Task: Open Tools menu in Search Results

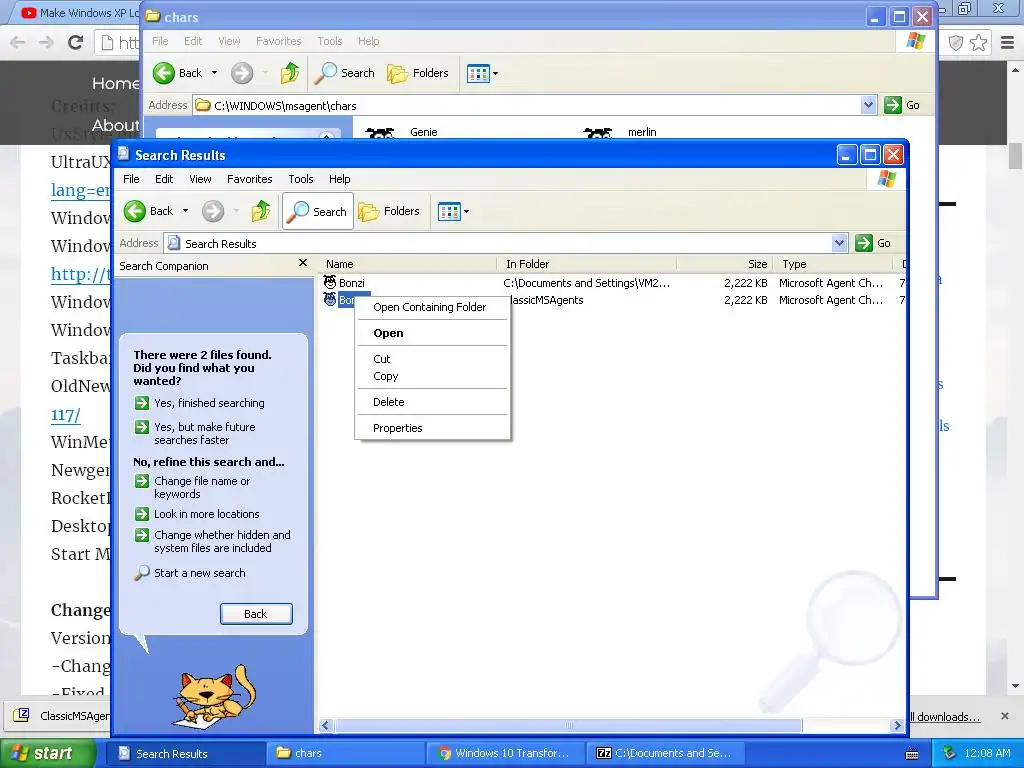Action: (x=300, y=179)
